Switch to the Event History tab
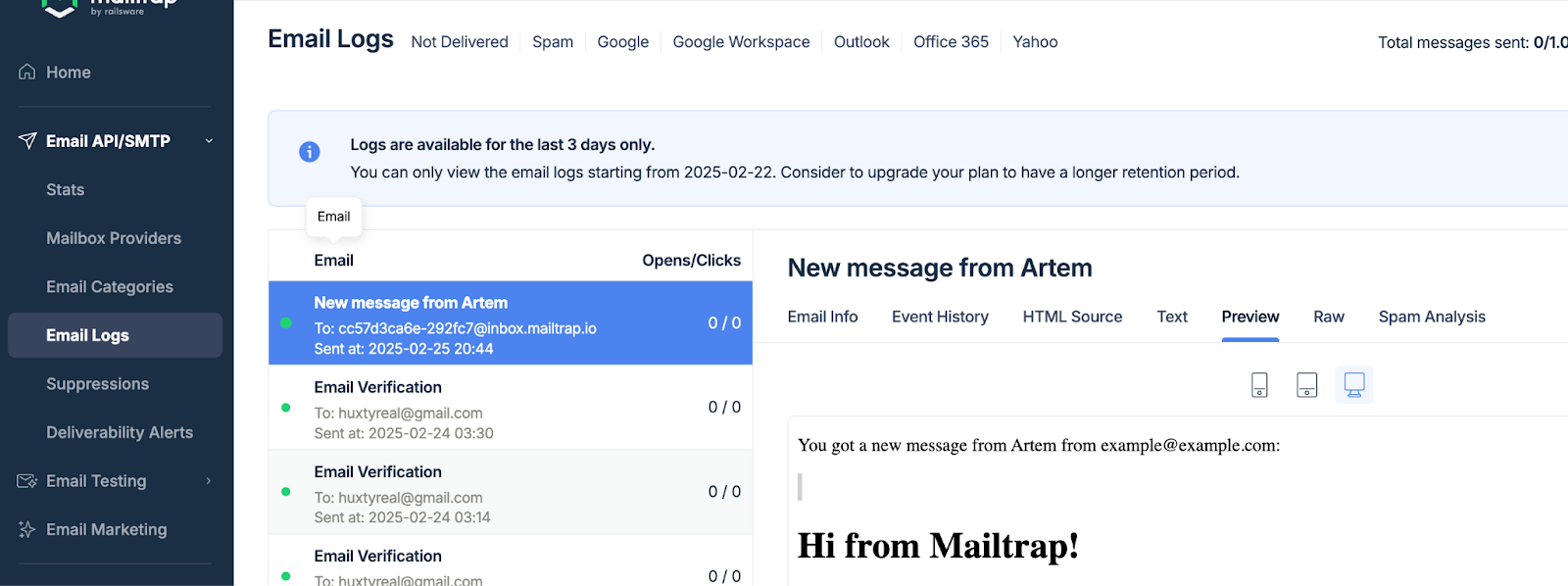1568x586 pixels. tap(940, 317)
